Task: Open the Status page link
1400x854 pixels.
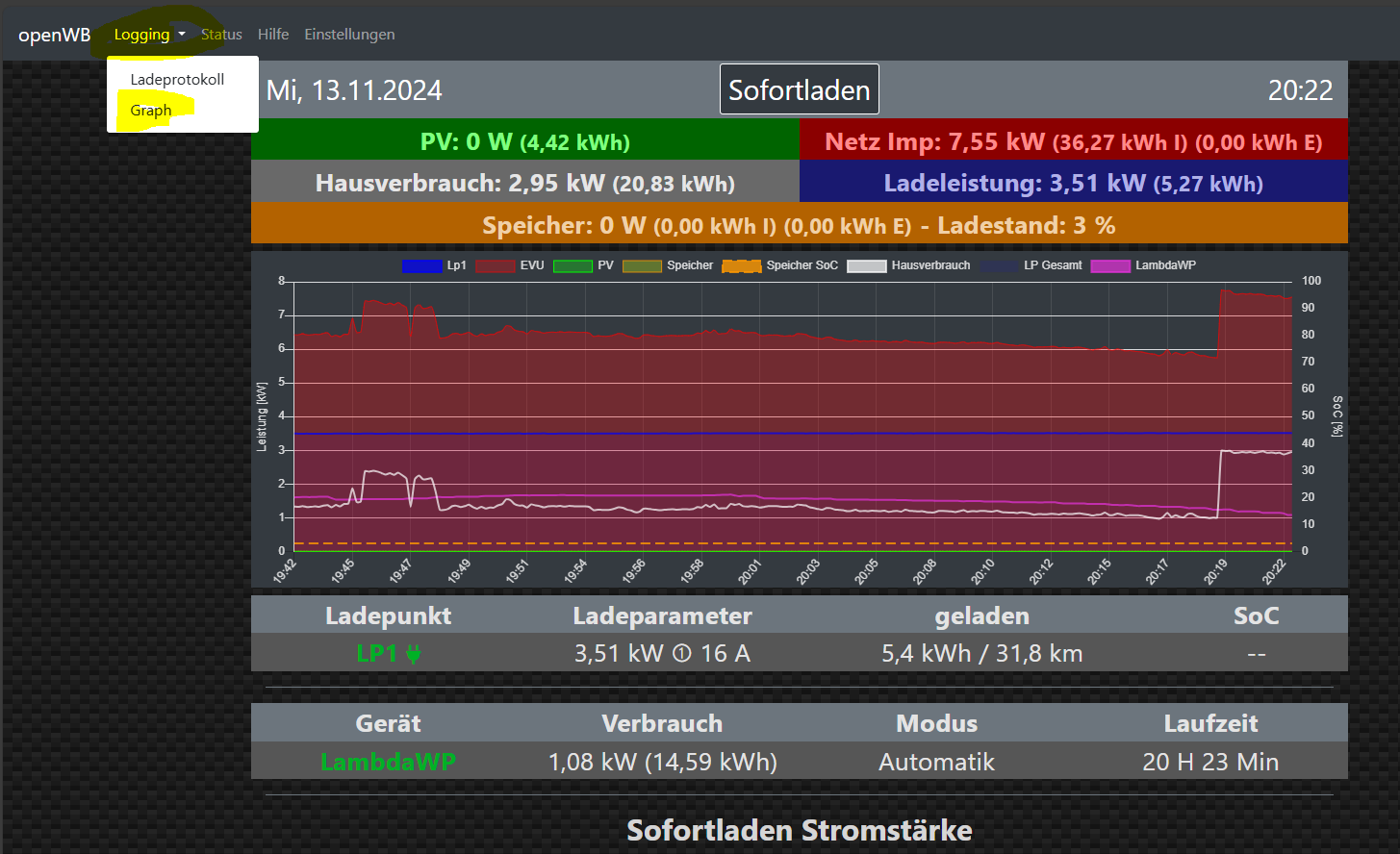Action: click(221, 35)
